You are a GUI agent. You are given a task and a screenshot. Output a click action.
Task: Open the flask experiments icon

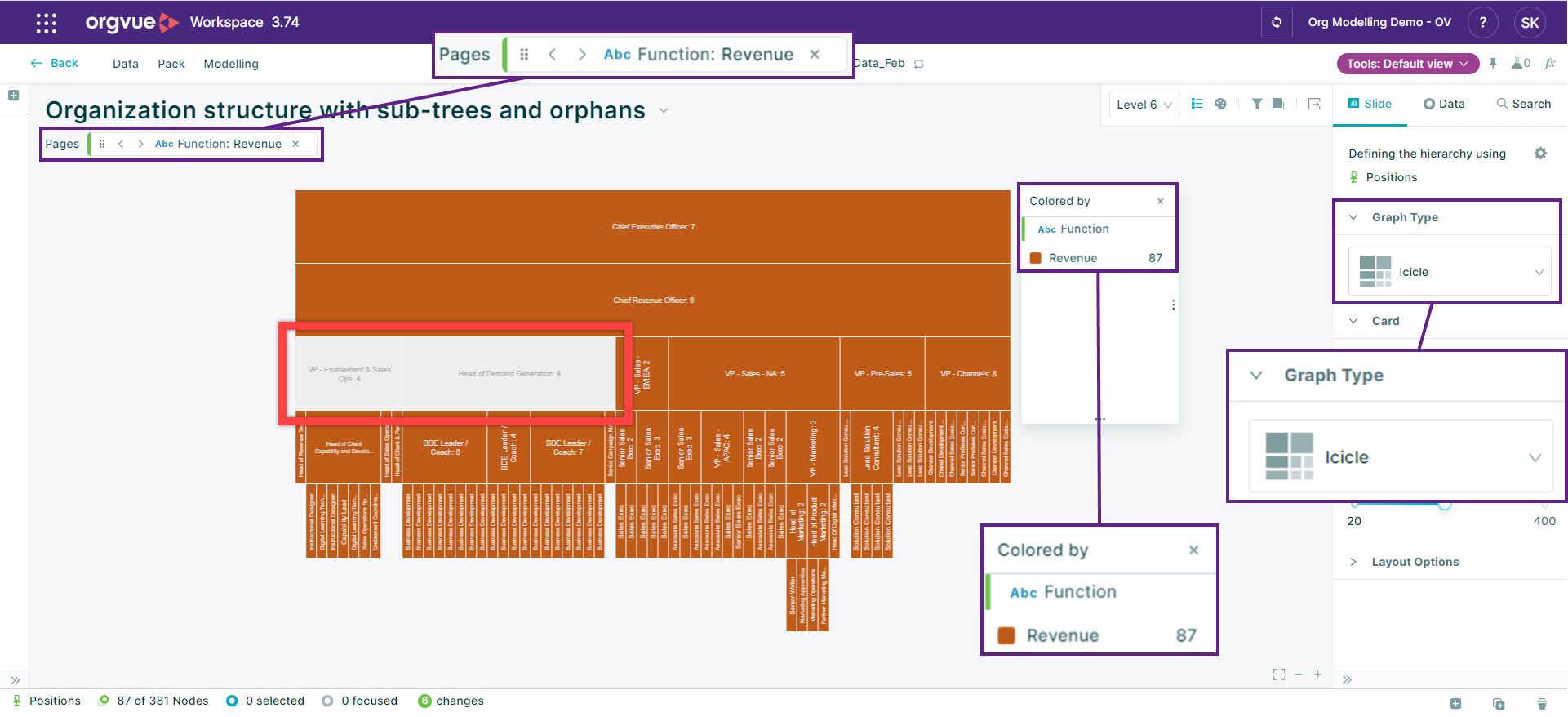click(1521, 64)
